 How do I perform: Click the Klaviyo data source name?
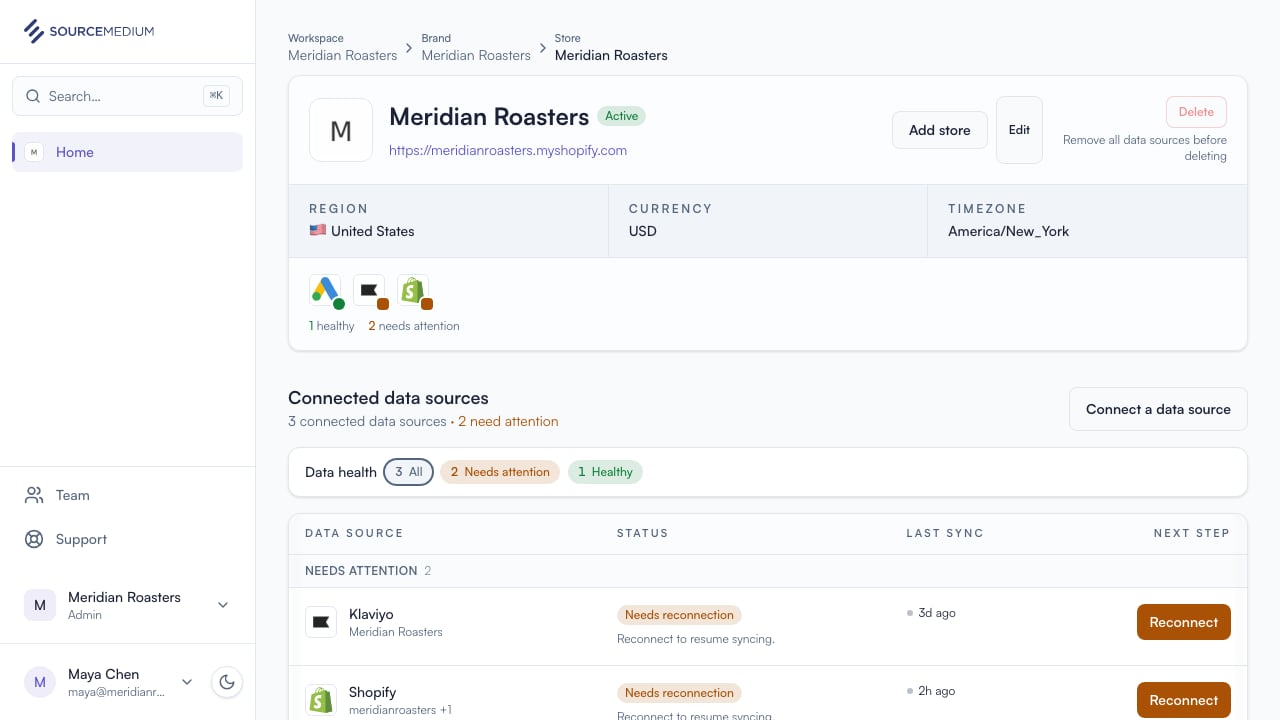[371, 614]
